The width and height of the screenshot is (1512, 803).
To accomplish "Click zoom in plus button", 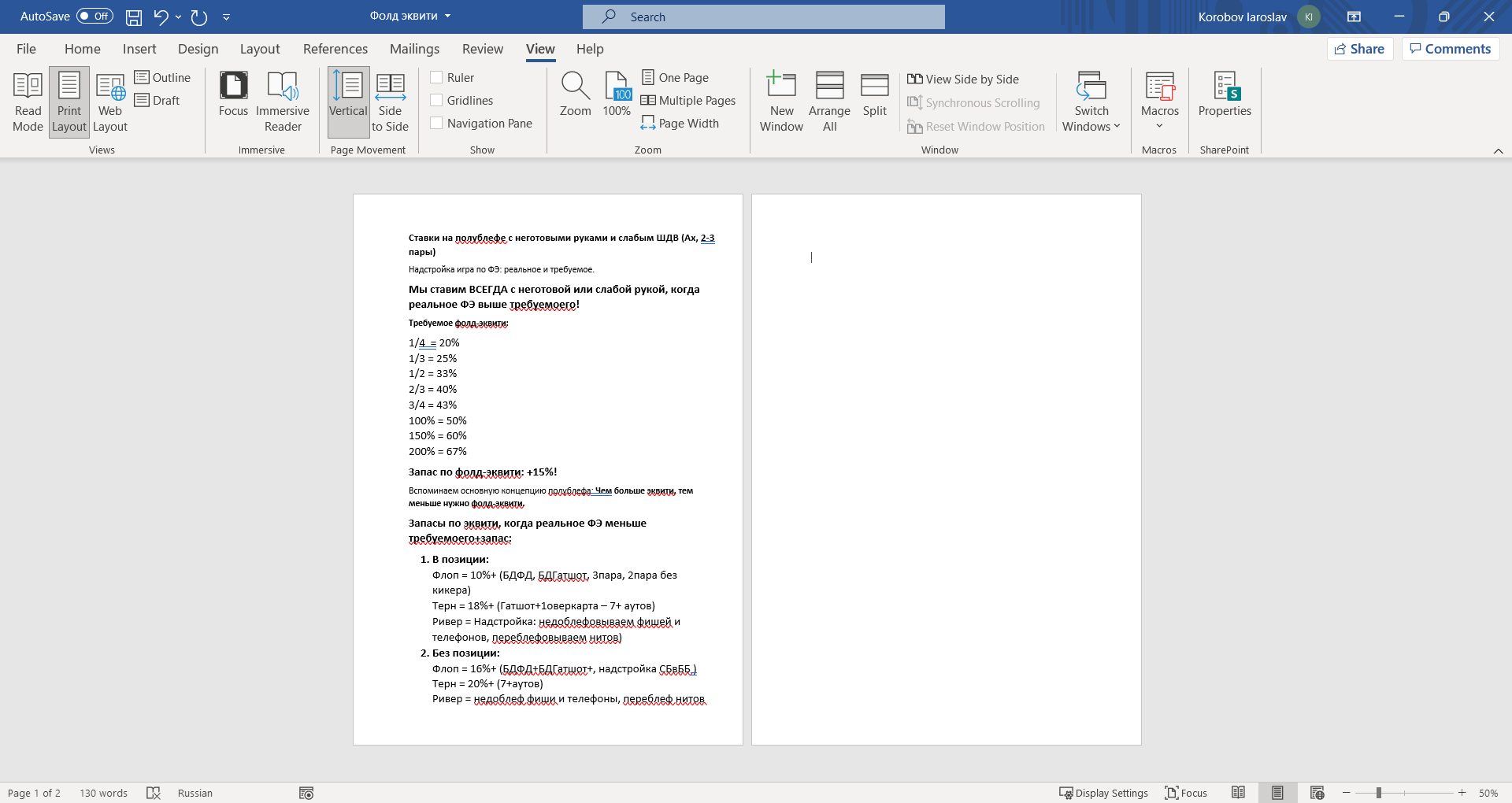I will [x=1462, y=793].
